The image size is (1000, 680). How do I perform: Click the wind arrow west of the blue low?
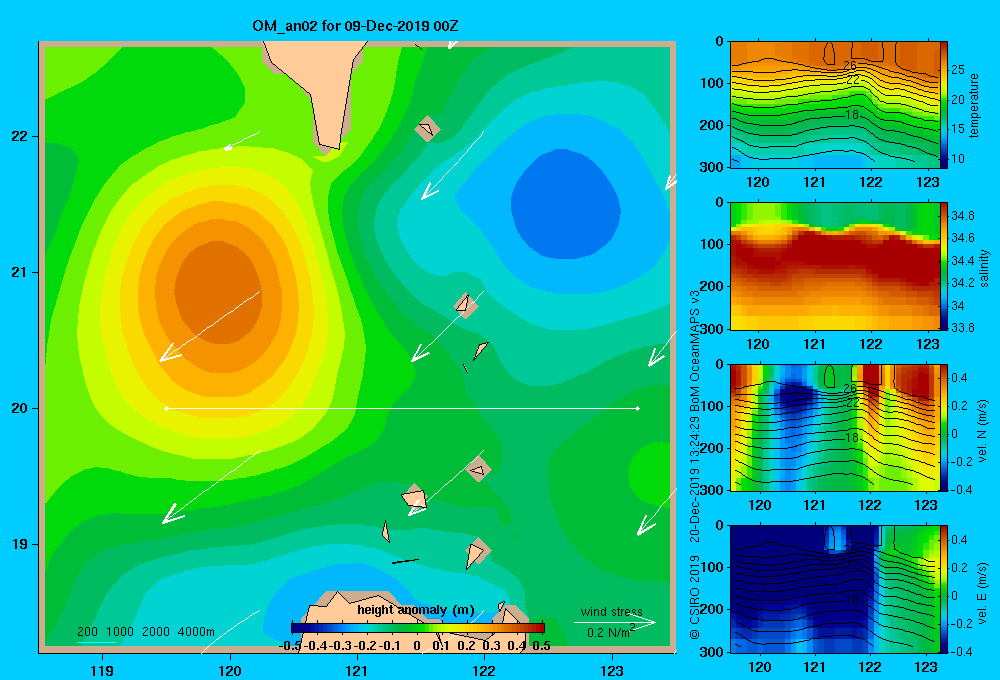point(452,165)
